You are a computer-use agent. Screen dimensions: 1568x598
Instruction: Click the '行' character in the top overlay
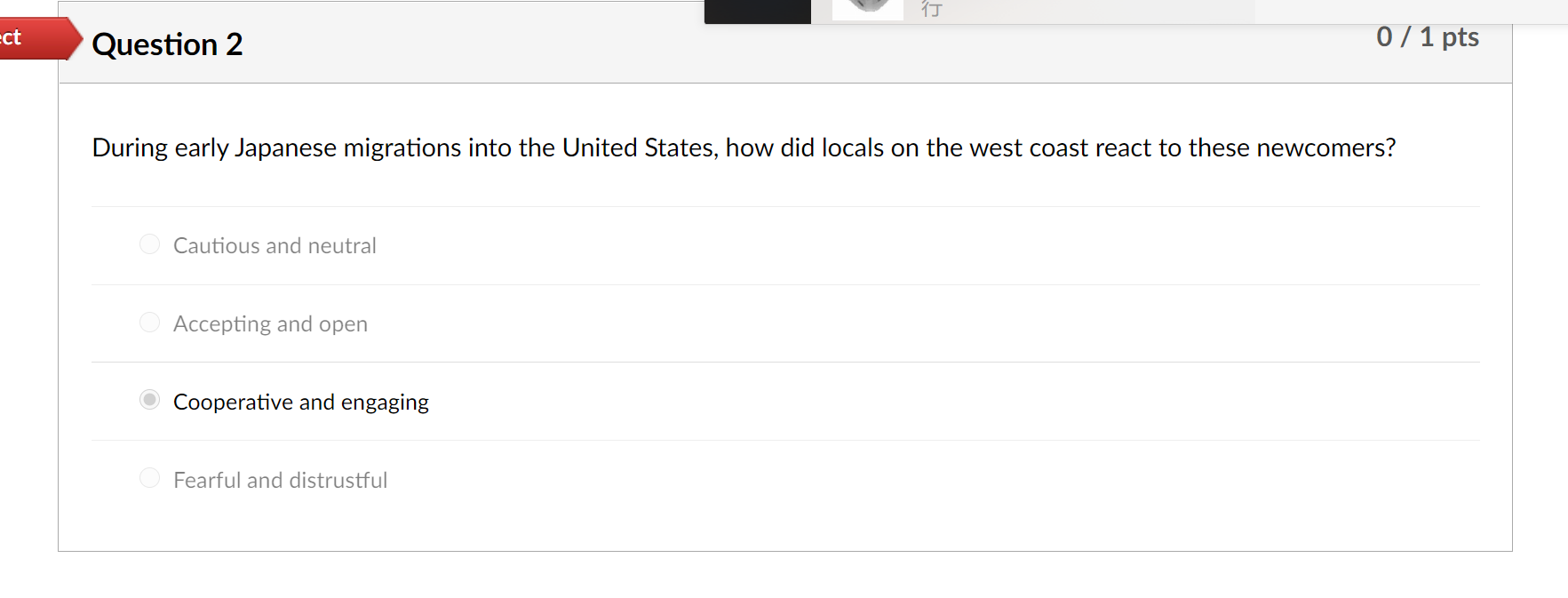(931, 9)
